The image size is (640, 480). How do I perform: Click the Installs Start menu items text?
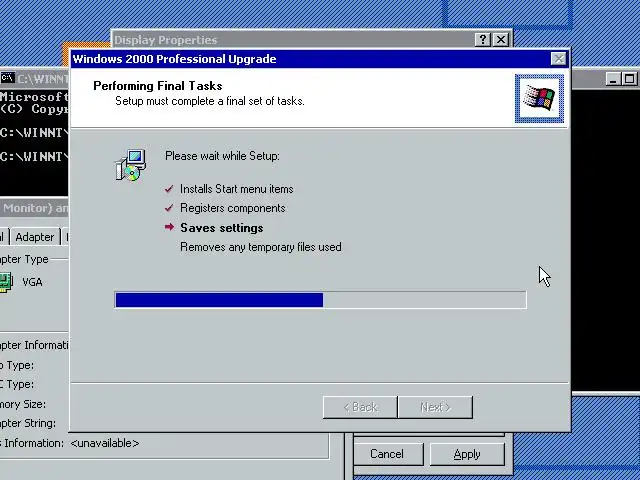237,189
